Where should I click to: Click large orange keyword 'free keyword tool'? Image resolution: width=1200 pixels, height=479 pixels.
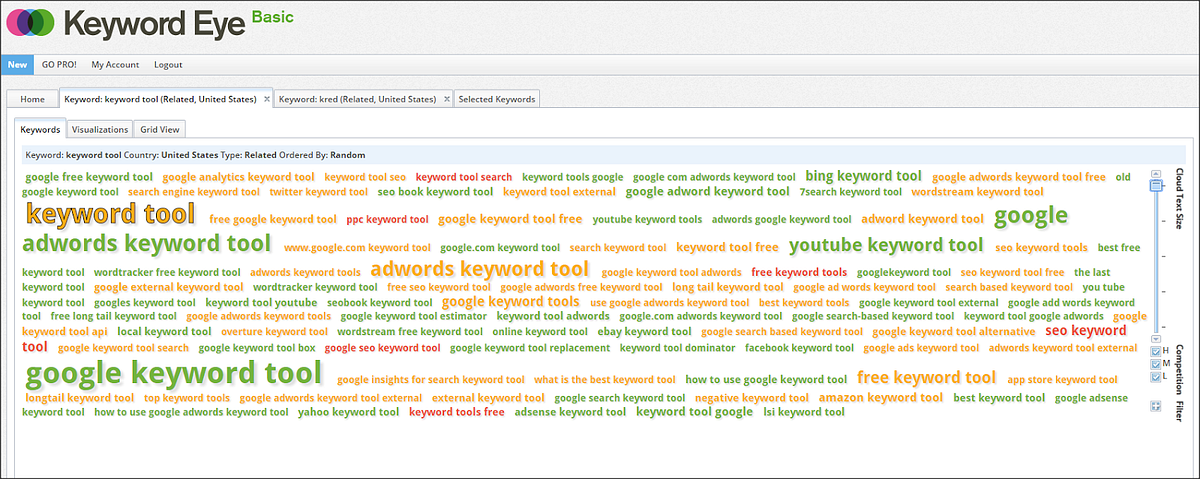[x=926, y=377]
